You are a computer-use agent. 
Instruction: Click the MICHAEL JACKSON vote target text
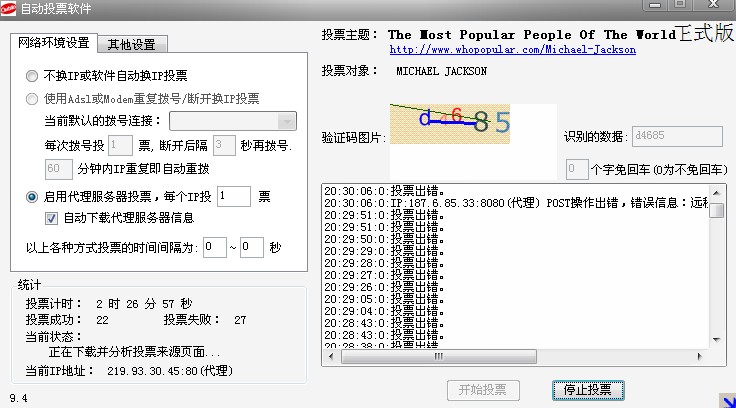(441, 71)
